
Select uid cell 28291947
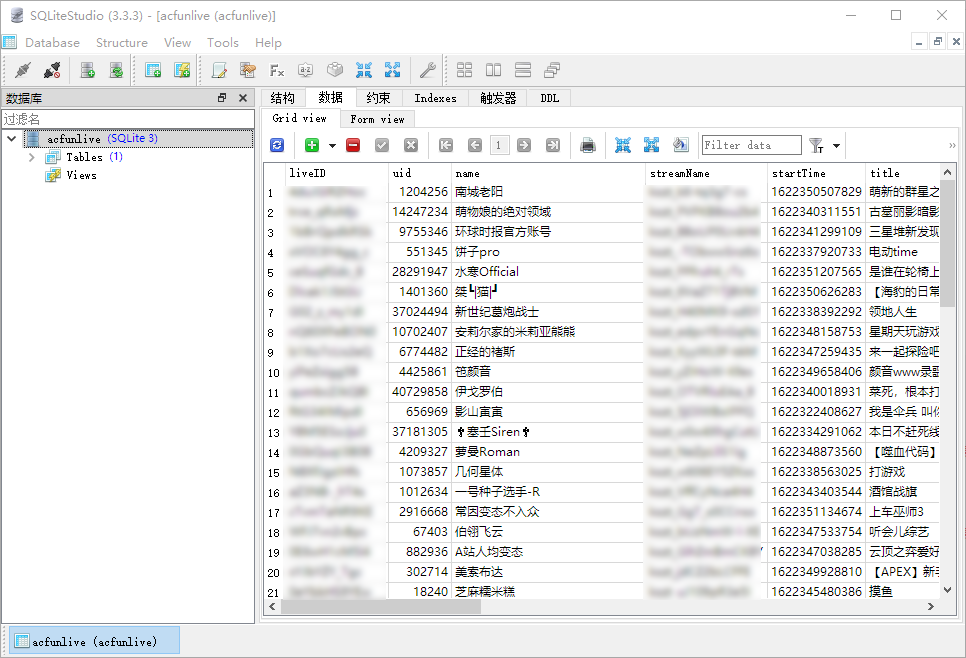(x=419, y=272)
